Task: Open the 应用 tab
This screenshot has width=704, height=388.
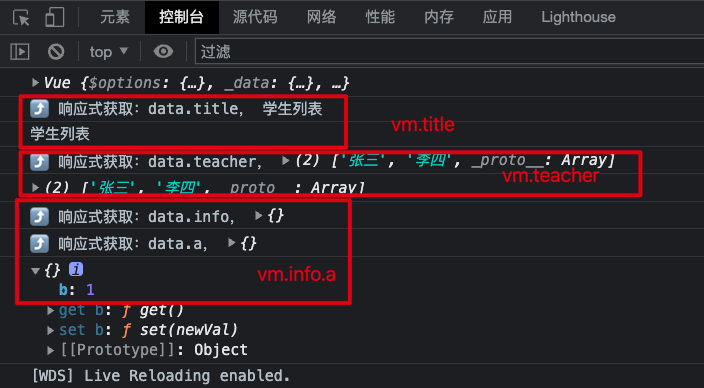Action: click(x=497, y=17)
